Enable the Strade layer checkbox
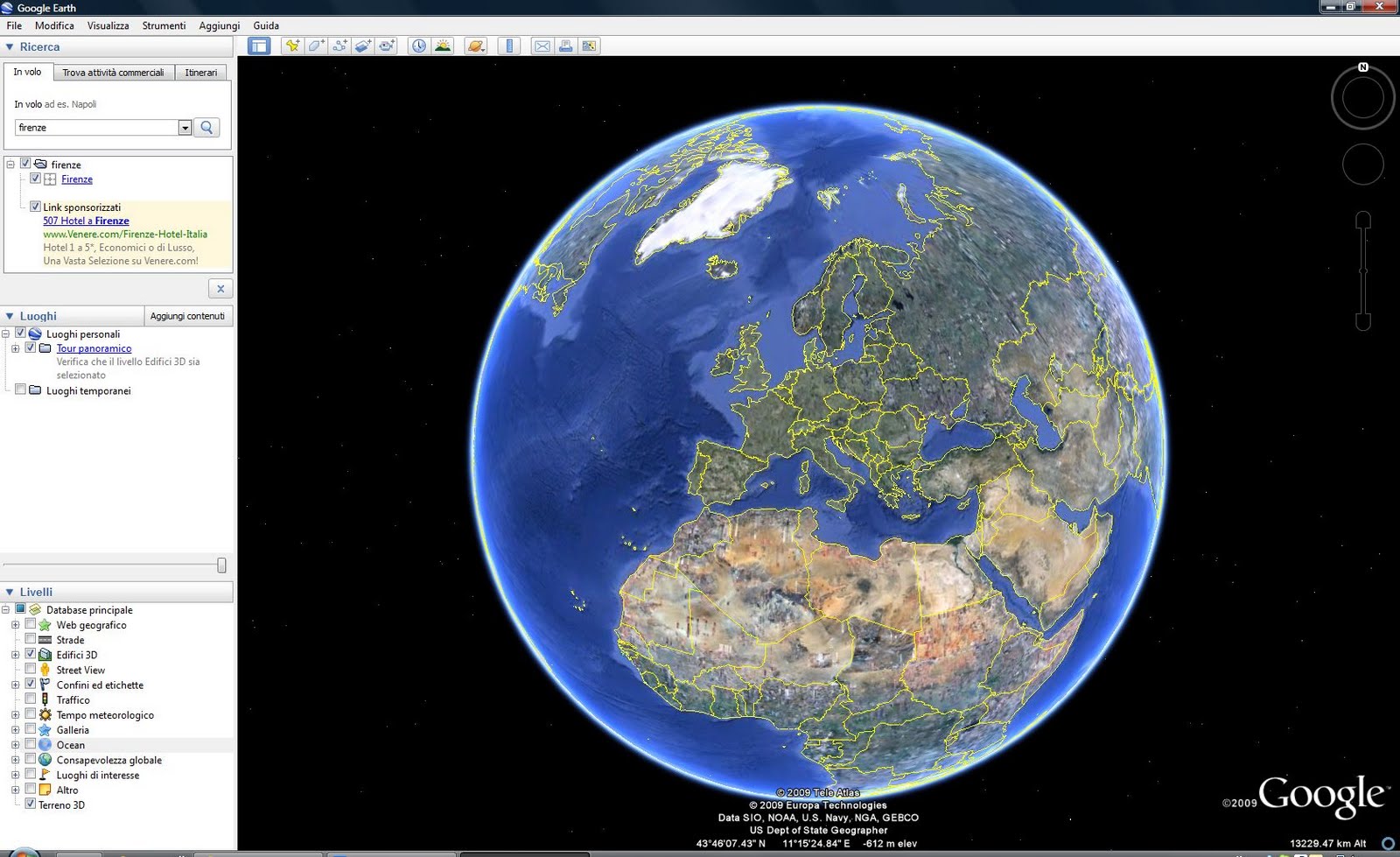The width and height of the screenshot is (1400, 857). point(31,639)
